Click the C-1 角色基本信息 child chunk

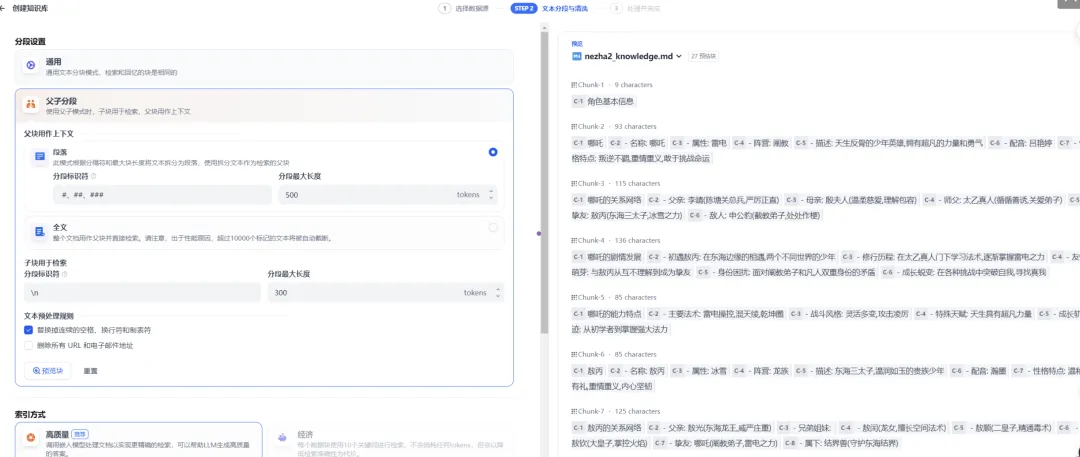(x=603, y=101)
